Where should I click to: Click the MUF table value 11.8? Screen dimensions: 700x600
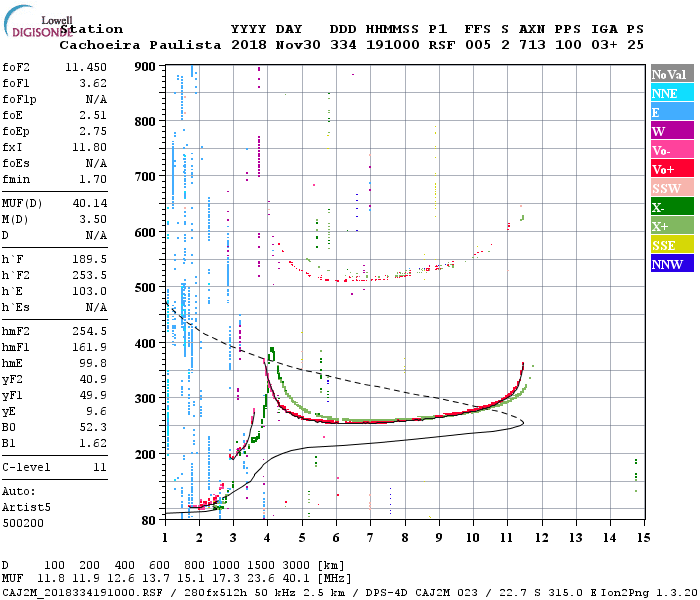(50, 578)
